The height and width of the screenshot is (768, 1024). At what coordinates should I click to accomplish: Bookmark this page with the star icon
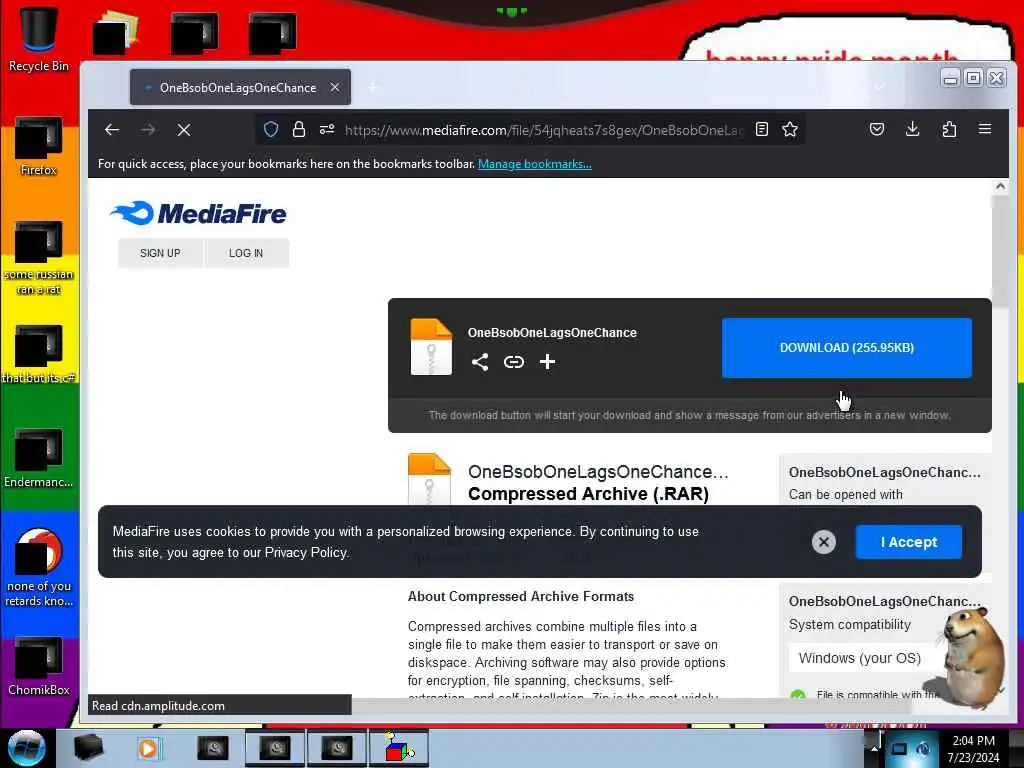(x=790, y=129)
